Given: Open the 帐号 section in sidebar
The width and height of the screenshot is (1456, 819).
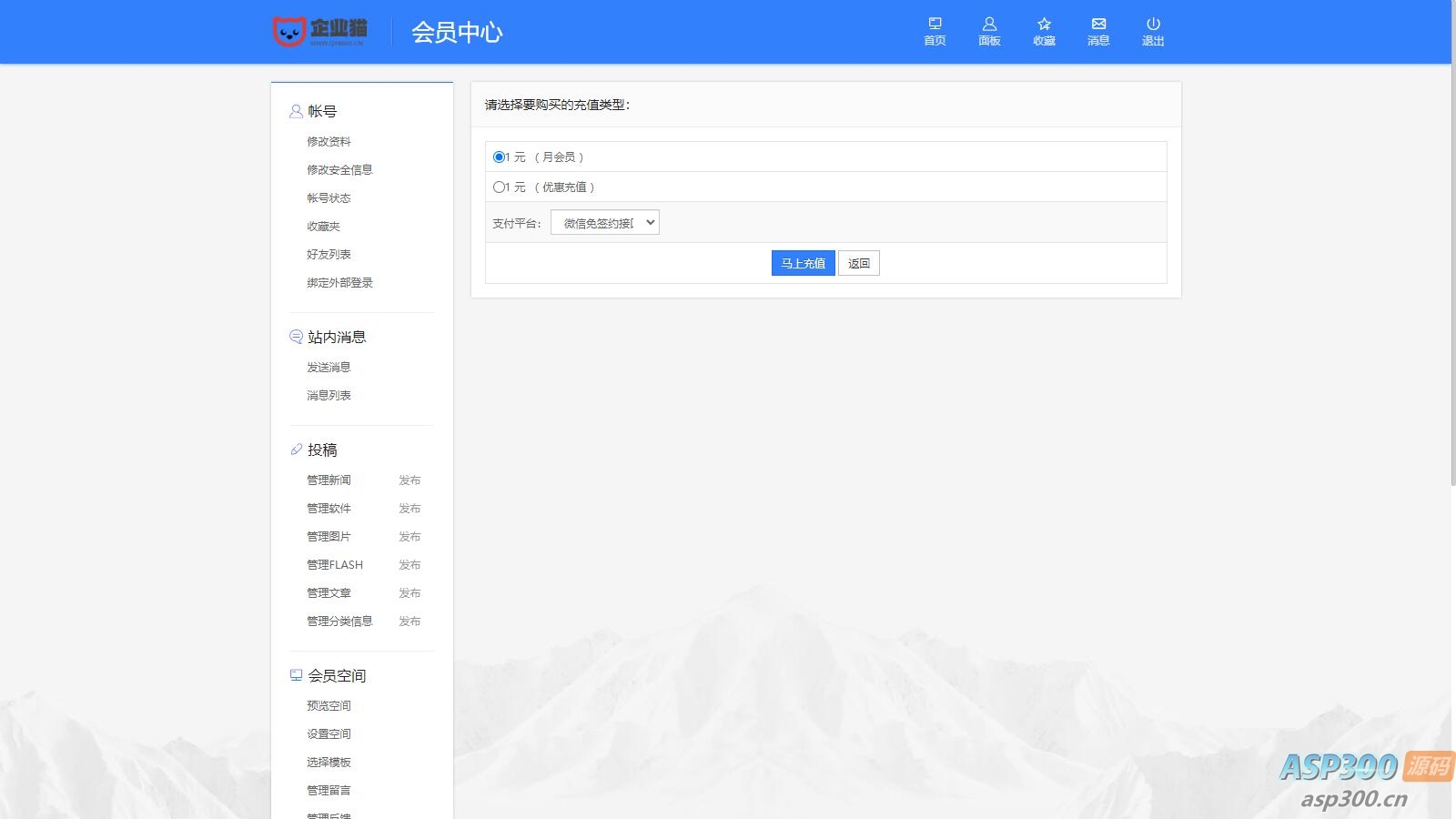Looking at the screenshot, I should (326, 110).
